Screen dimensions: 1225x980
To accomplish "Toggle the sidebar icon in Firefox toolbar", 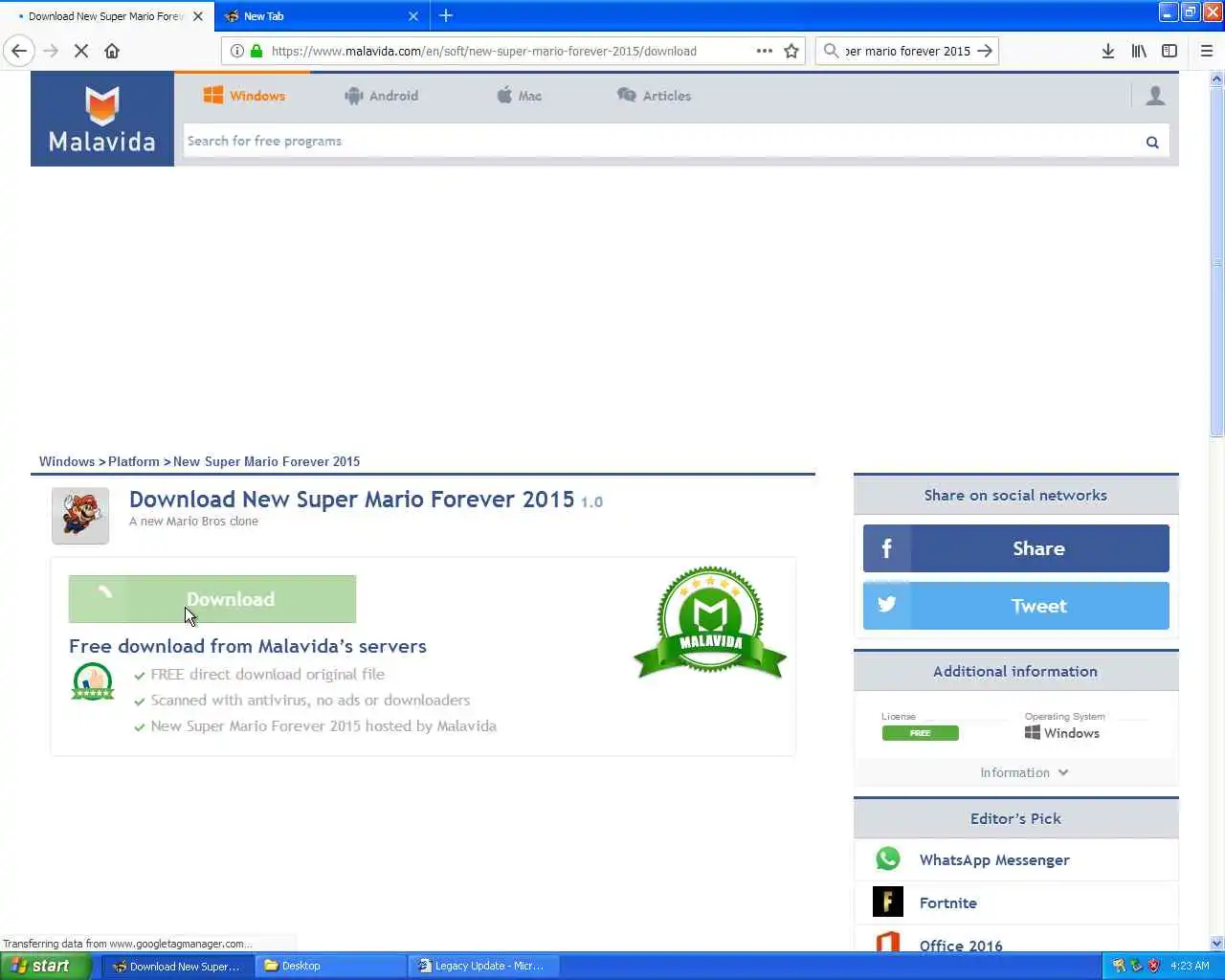I will [x=1169, y=51].
